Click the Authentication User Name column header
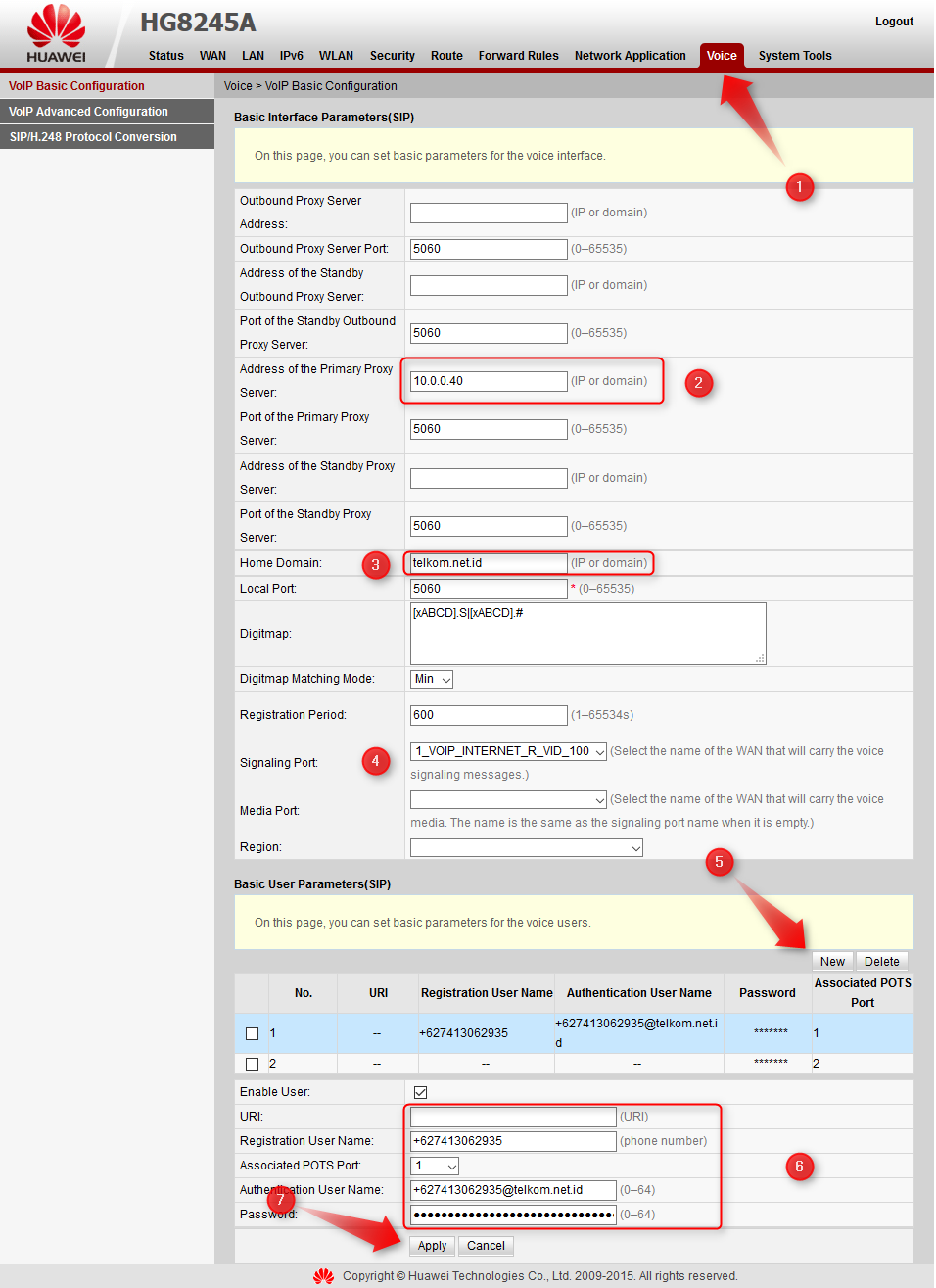This screenshot has height=1288, width=936. [x=639, y=993]
